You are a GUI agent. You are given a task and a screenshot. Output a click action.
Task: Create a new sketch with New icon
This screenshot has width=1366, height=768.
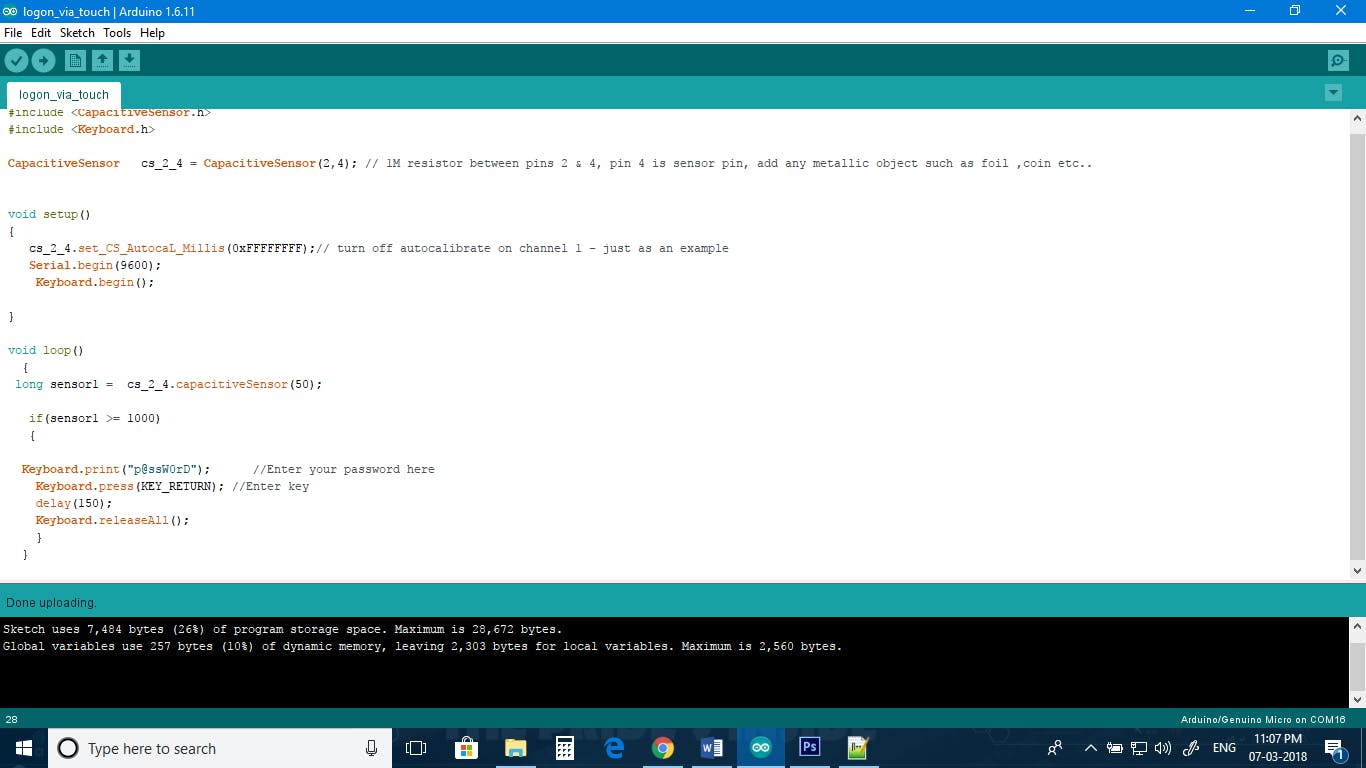pyautogui.click(x=75, y=61)
